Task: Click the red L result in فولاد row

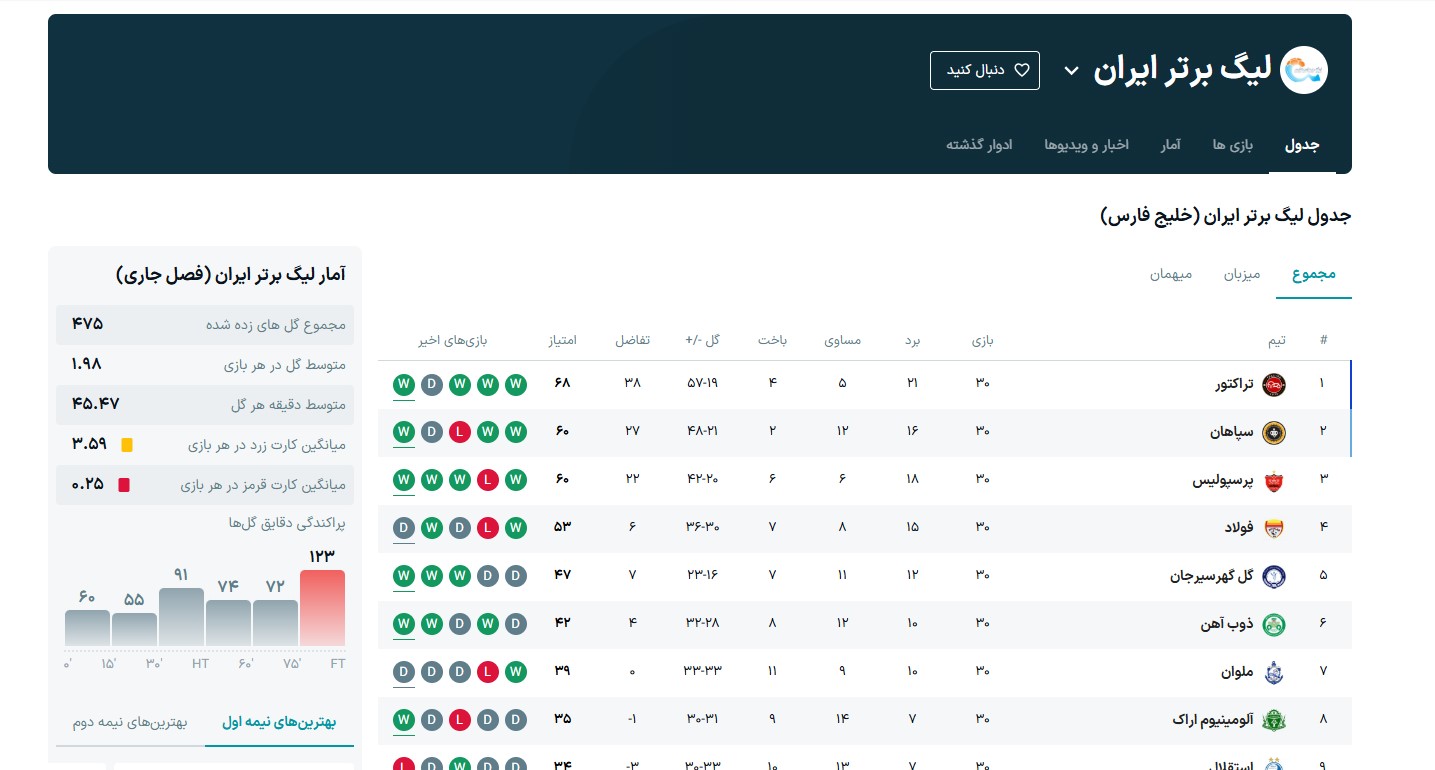Action: click(x=488, y=527)
